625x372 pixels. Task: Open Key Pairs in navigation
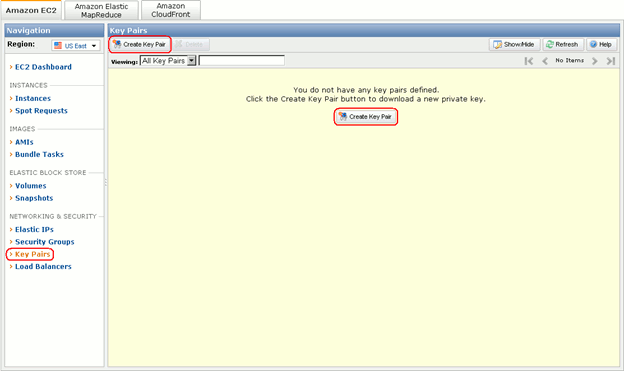click(x=32, y=254)
